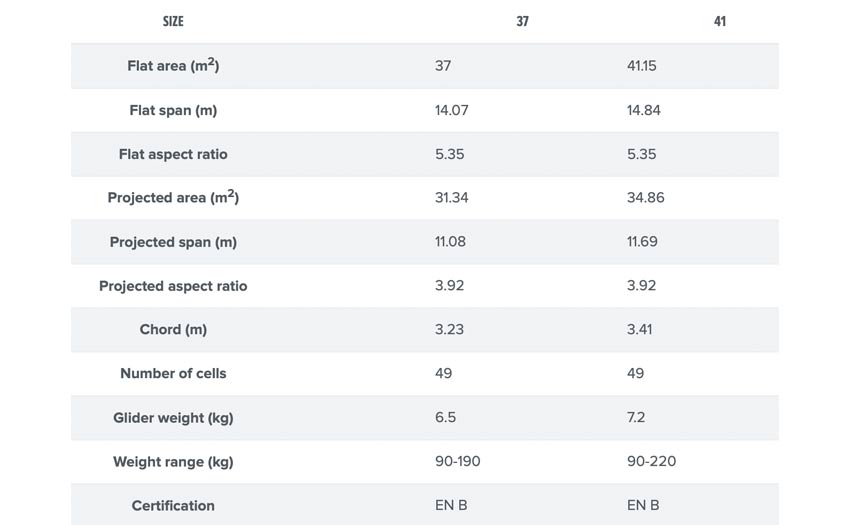850x525 pixels.
Task: Click the 3.41 chord value
Action: pos(639,329)
